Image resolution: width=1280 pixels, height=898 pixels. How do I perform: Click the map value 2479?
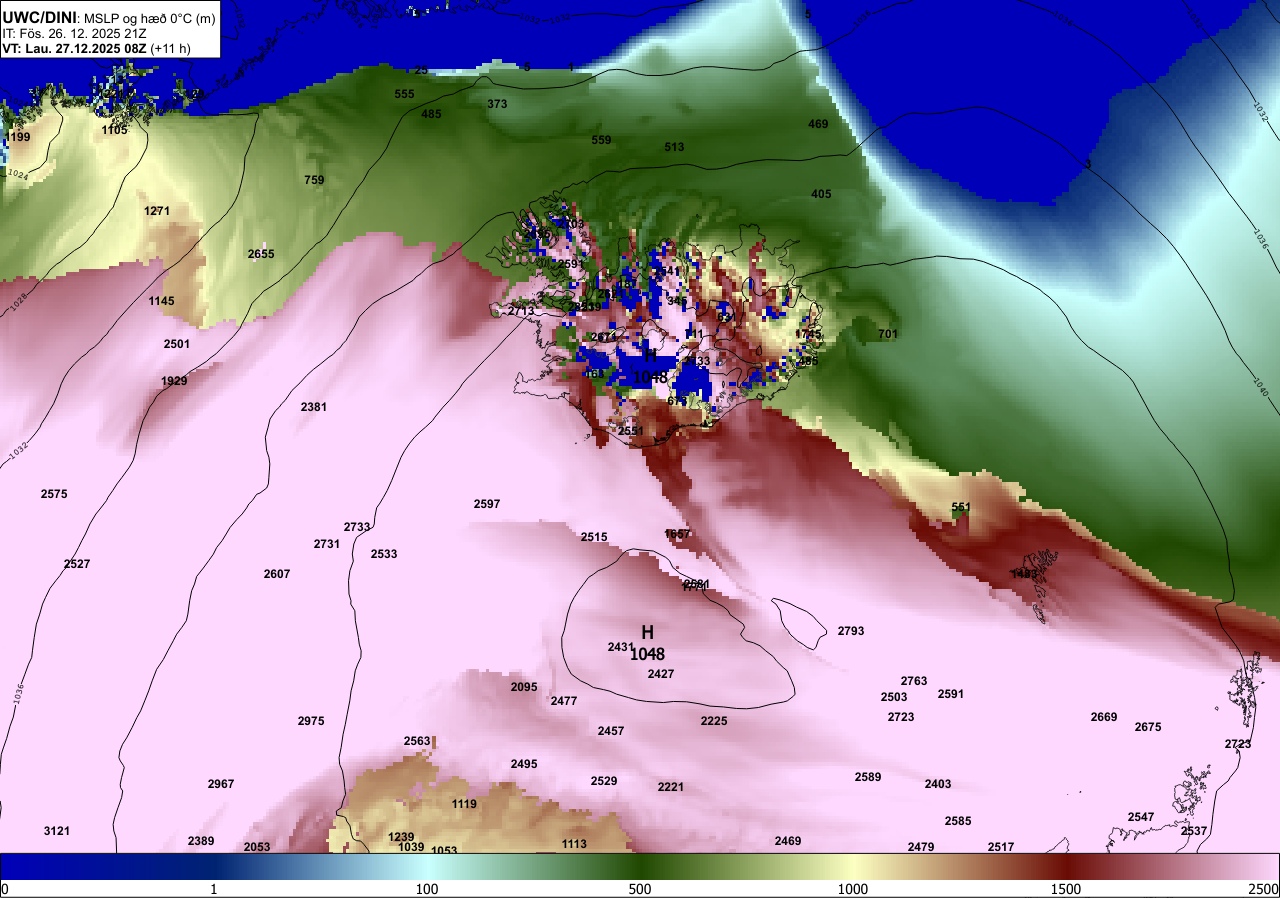coord(921,847)
